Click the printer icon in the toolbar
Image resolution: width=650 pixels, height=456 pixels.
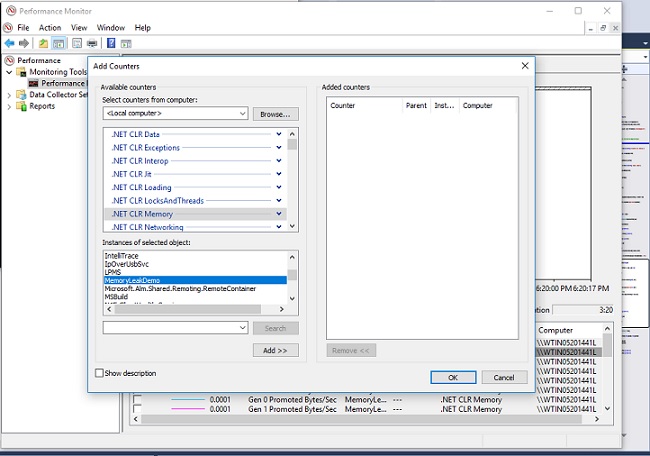92,43
